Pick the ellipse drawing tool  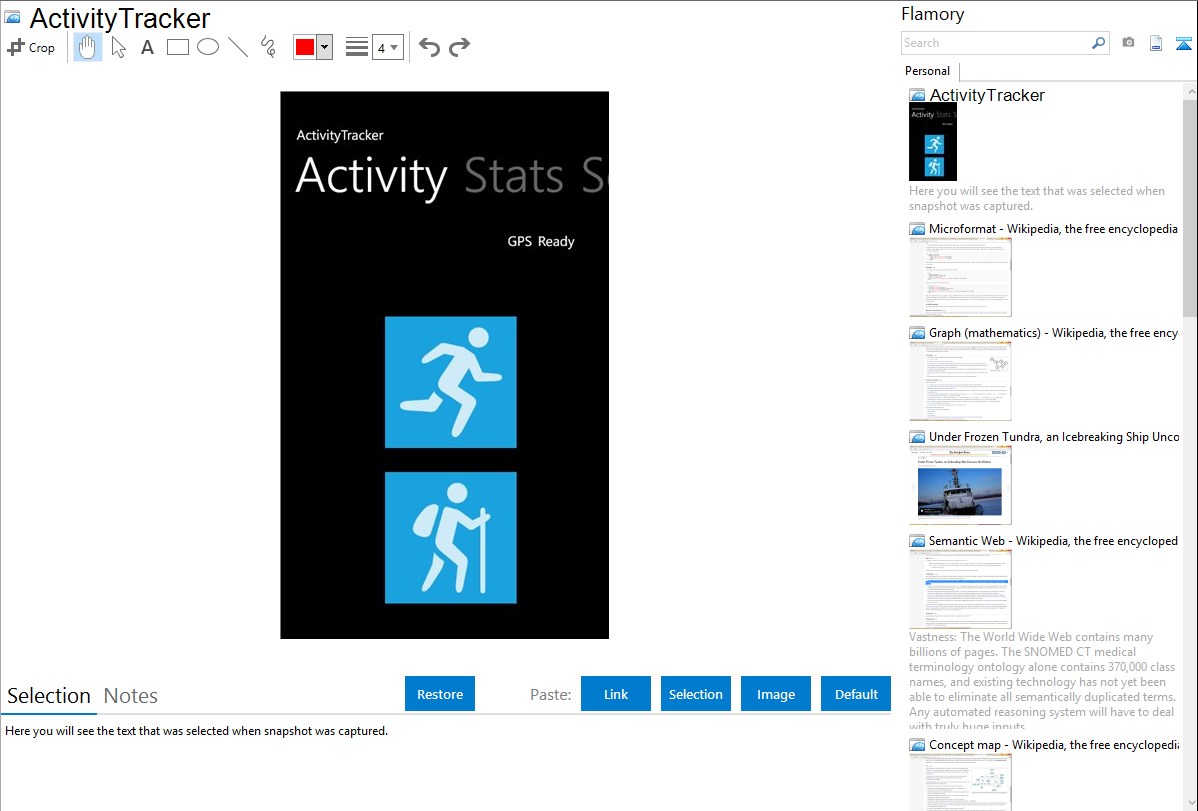pyautogui.click(x=208, y=47)
